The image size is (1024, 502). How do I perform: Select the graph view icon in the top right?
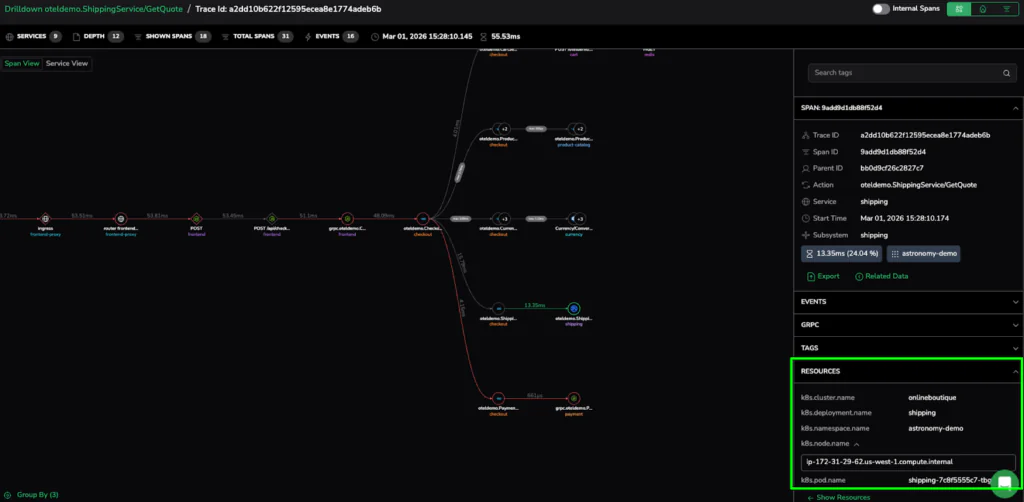pyautogui.click(x=959, y=9)
